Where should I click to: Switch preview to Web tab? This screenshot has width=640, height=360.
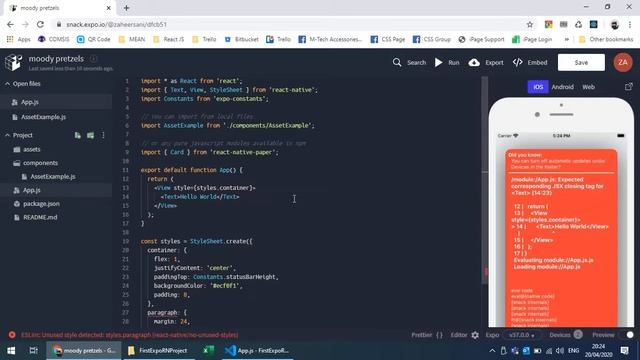(588, 87)
